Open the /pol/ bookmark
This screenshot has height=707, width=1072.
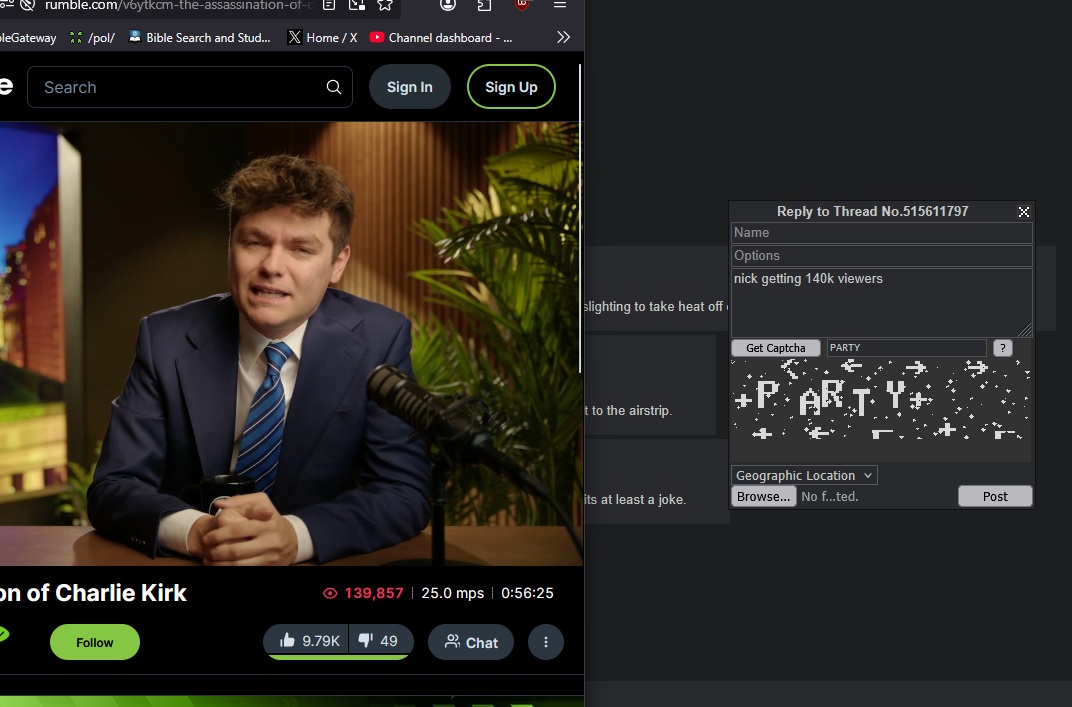click(92, 38)
